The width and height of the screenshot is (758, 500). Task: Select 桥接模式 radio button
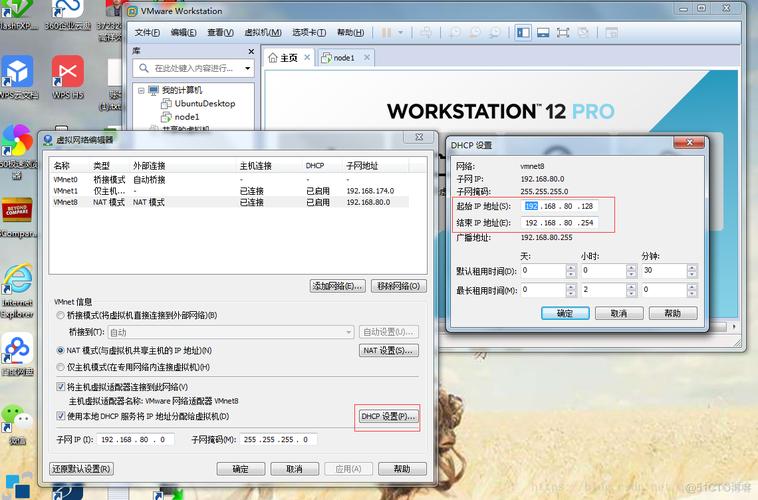[x=60, y=315]
